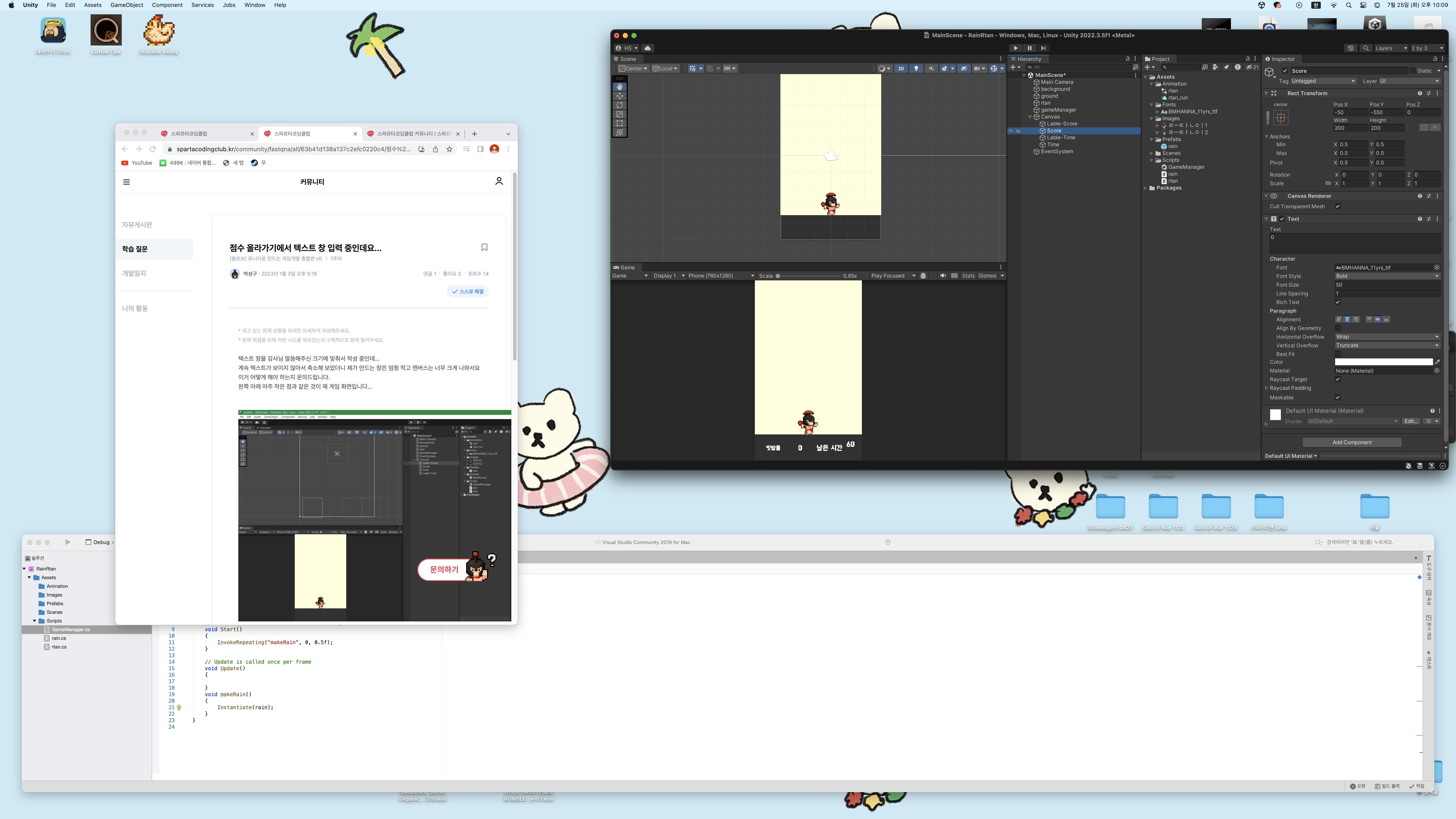Open font object picker for BMHANNA font
Viewport: 1456px width, 819px height.
pos(1437,267)
